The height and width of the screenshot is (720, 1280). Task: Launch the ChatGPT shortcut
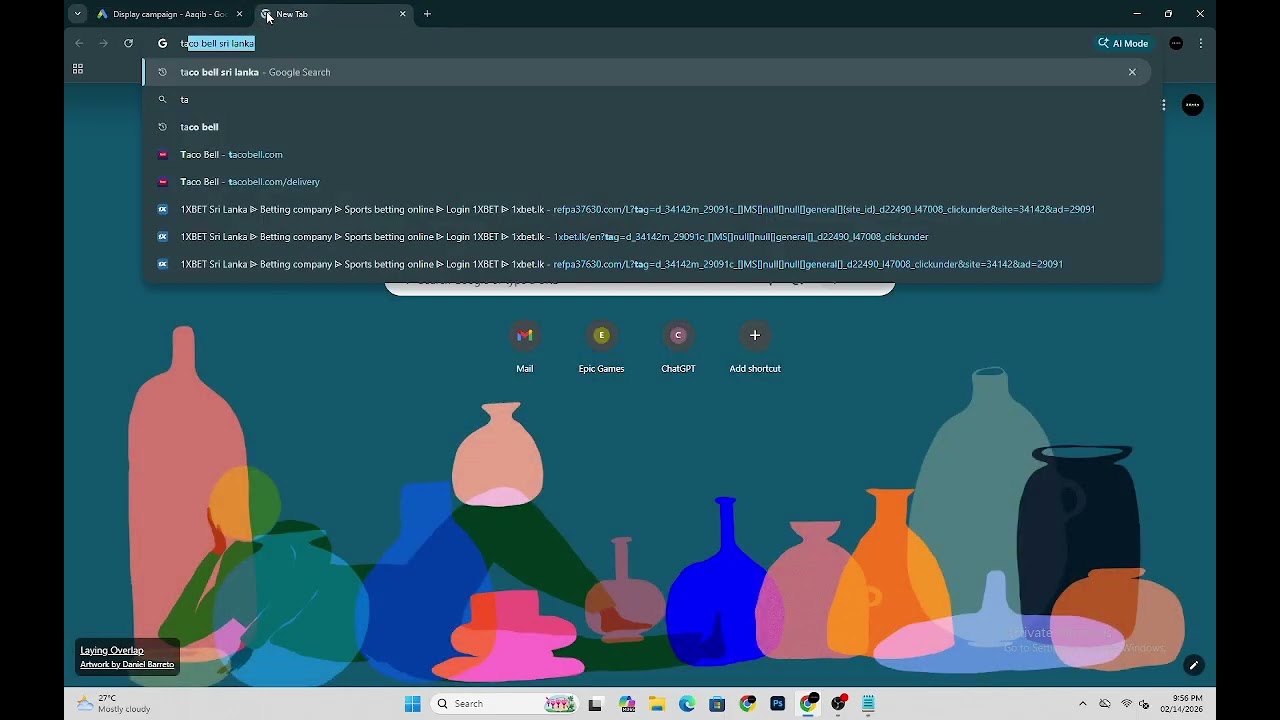click(678, 347)
